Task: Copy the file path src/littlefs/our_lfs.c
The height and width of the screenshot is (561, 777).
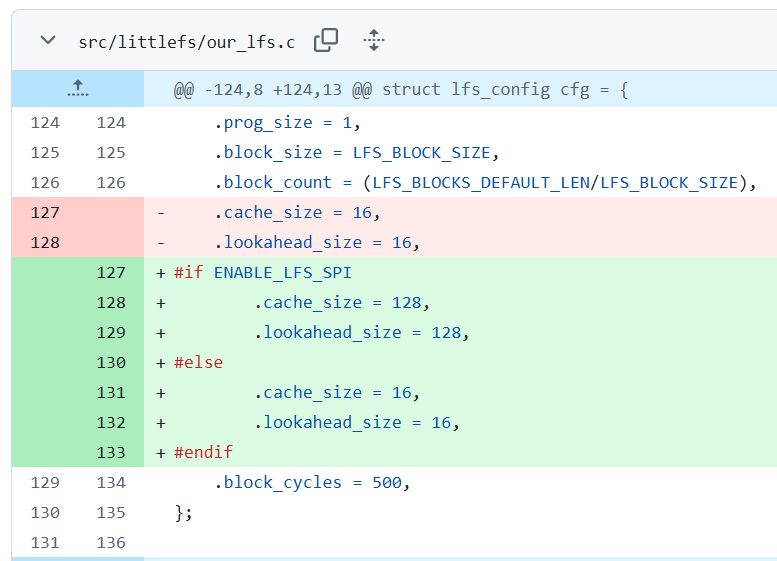Action: (326, 40)
